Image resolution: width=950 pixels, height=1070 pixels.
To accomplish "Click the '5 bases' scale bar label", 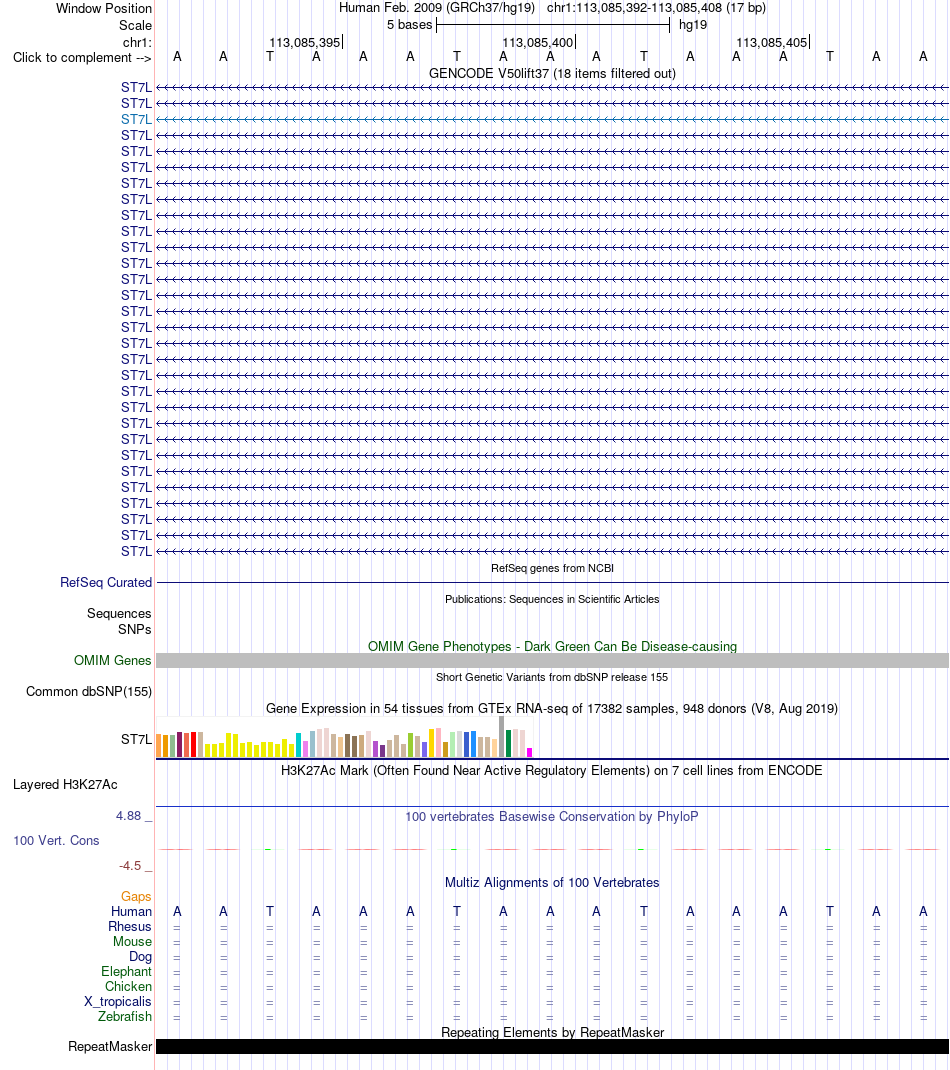I will tap(409, 25).
